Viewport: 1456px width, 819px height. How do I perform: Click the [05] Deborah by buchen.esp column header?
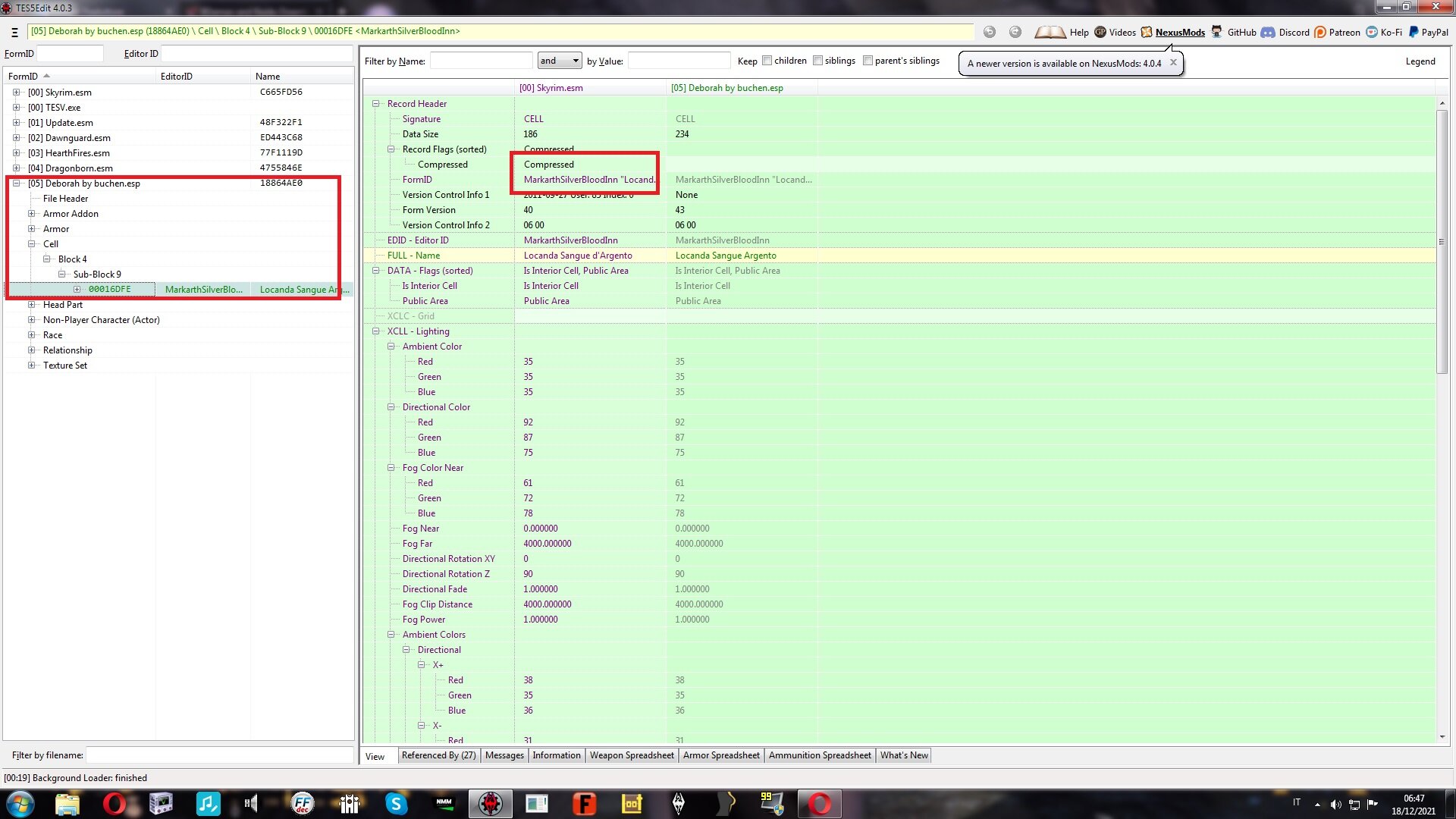tap(741, 88)
